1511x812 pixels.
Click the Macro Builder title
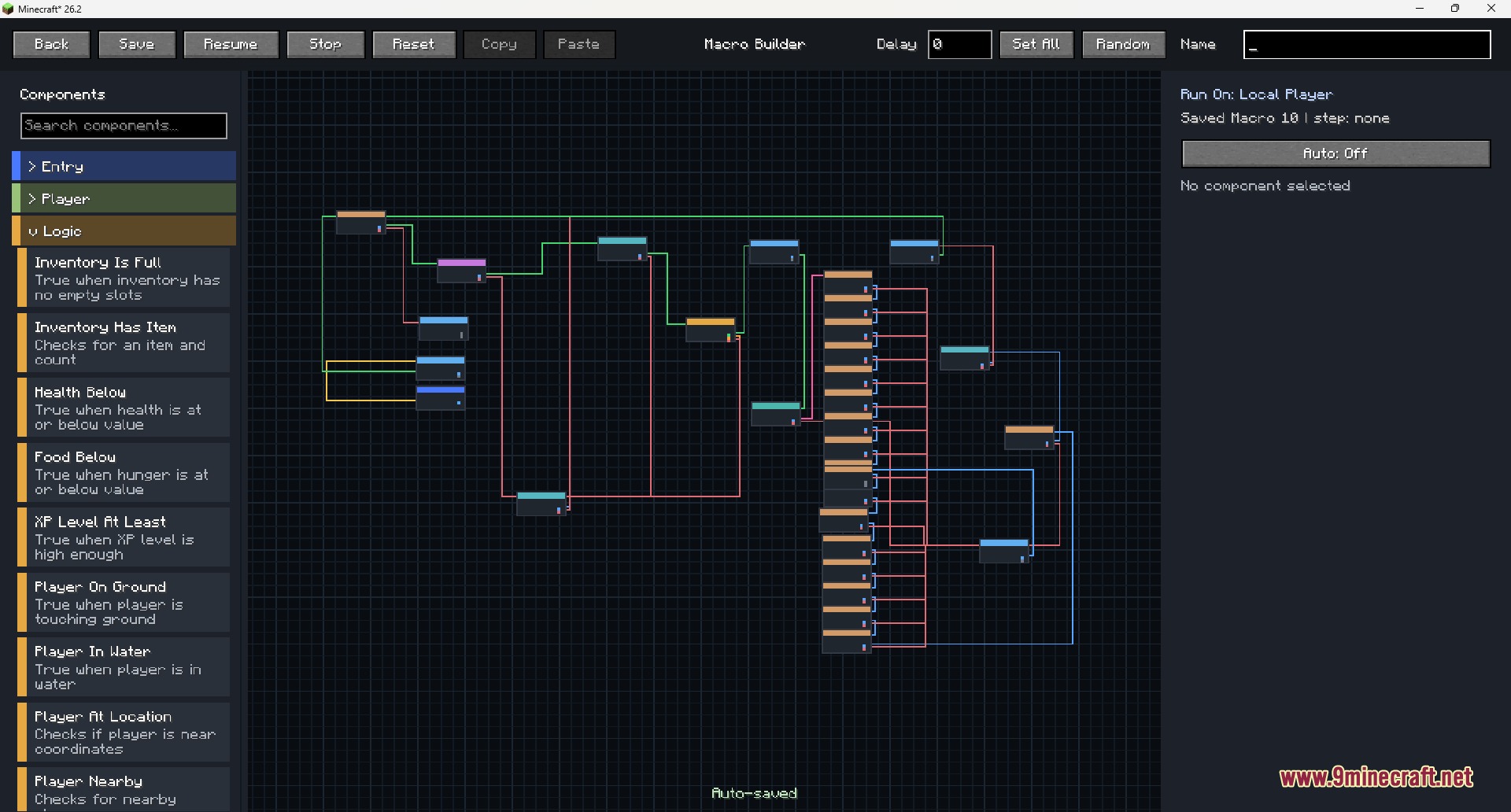point(755,44)
